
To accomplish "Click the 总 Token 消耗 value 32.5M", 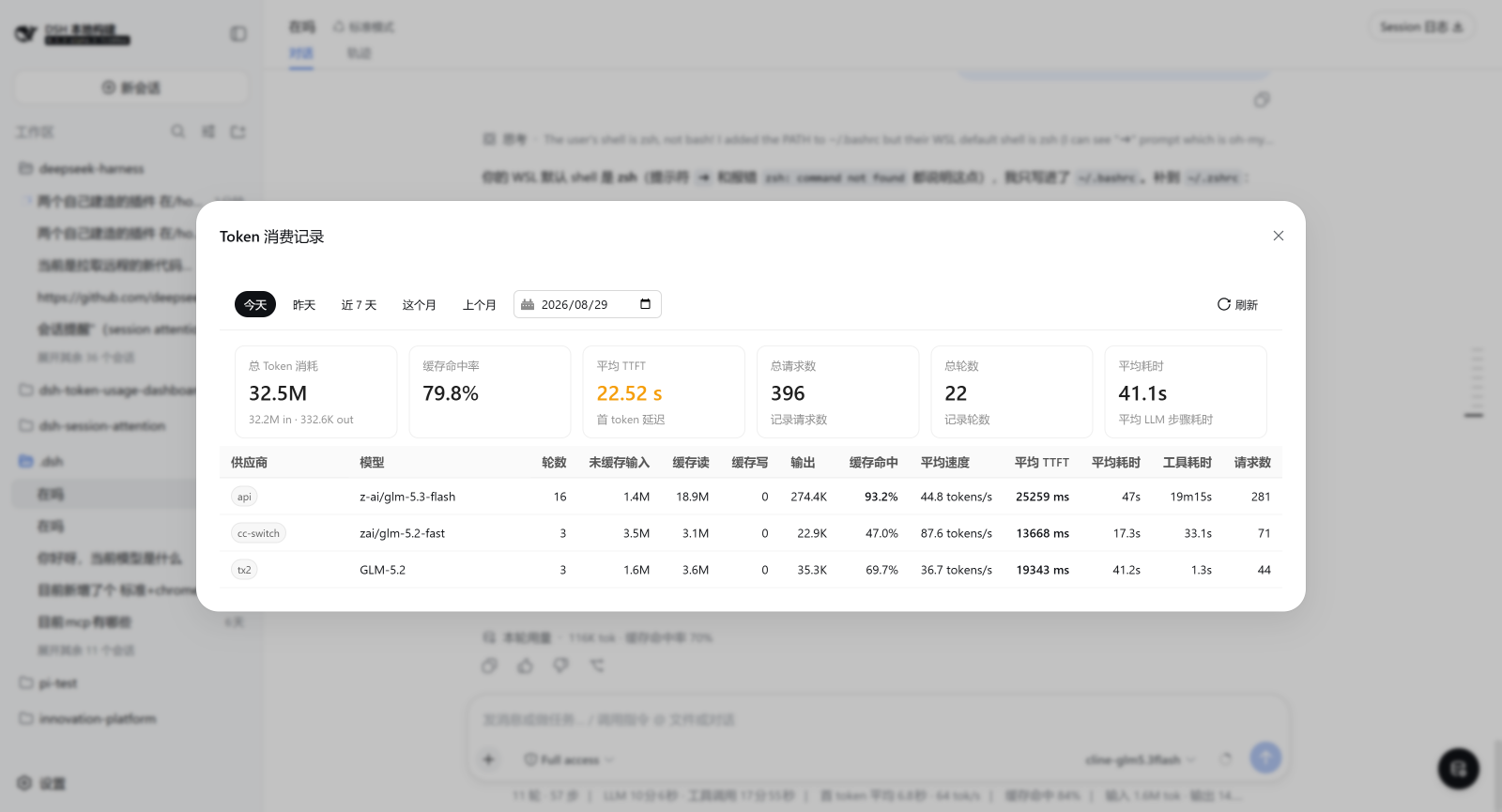I will [278, 393].
